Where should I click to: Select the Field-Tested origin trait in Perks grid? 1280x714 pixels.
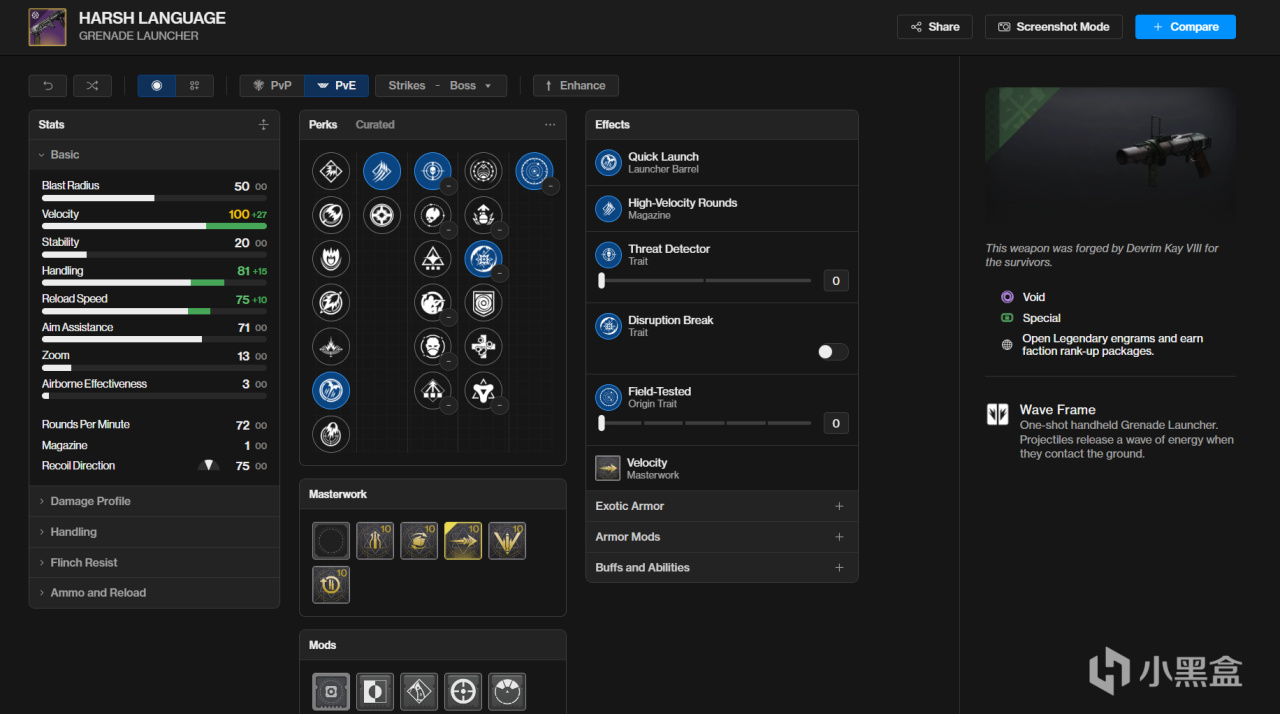pyautogui.click(x=535, y=171)
